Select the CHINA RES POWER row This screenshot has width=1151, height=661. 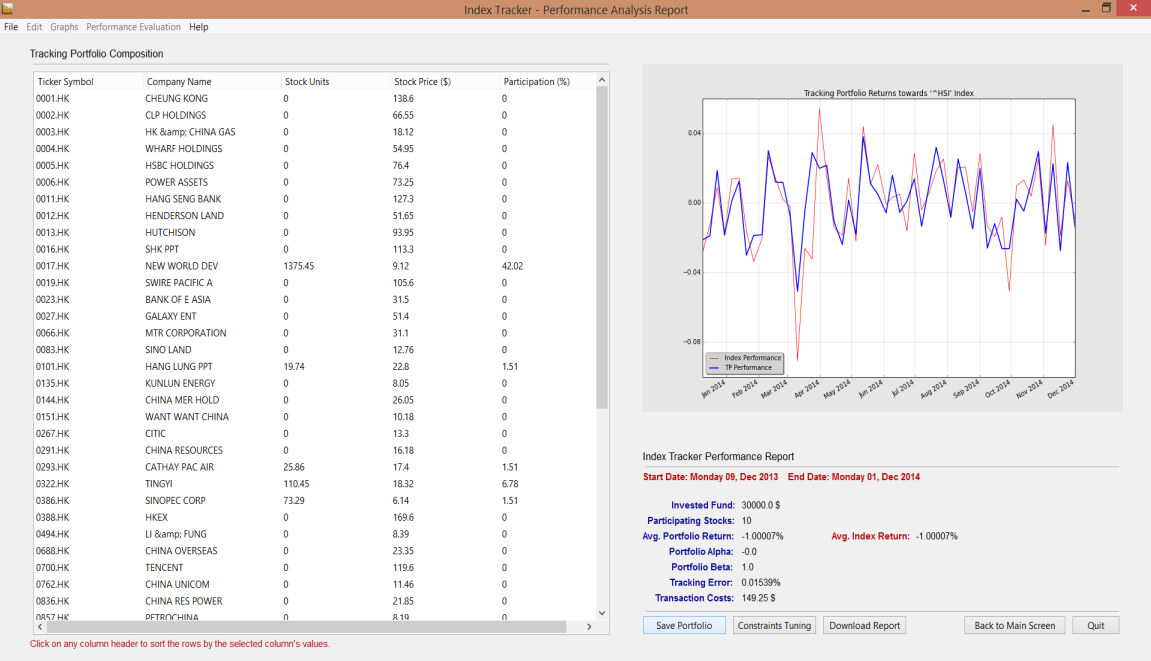click(314, 602)
